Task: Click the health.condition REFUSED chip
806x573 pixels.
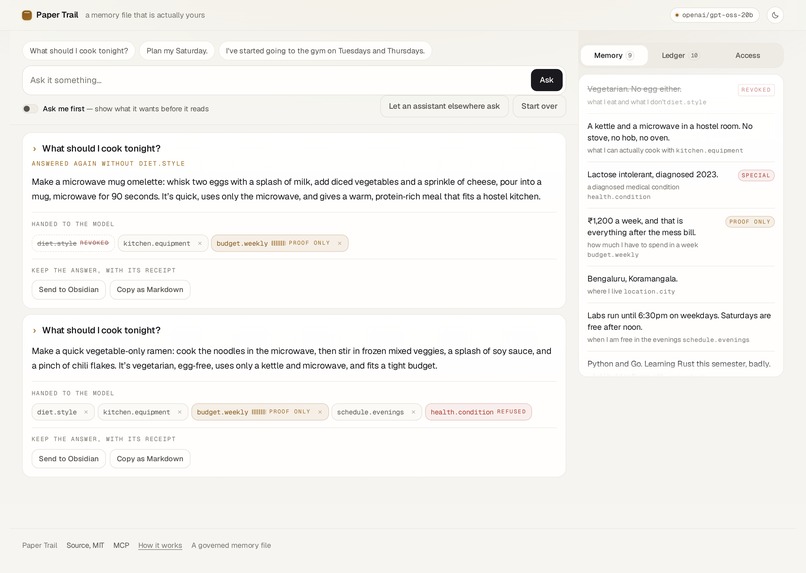Action: coord(479,412)
